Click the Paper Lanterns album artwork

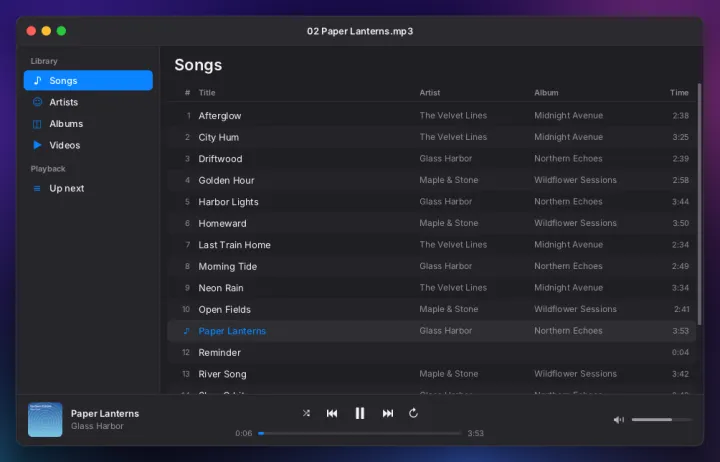click(45, 420)
